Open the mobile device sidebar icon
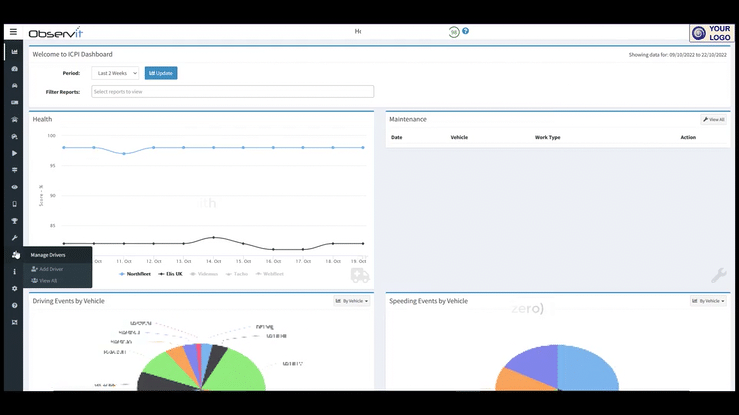 tap(15, 204)
